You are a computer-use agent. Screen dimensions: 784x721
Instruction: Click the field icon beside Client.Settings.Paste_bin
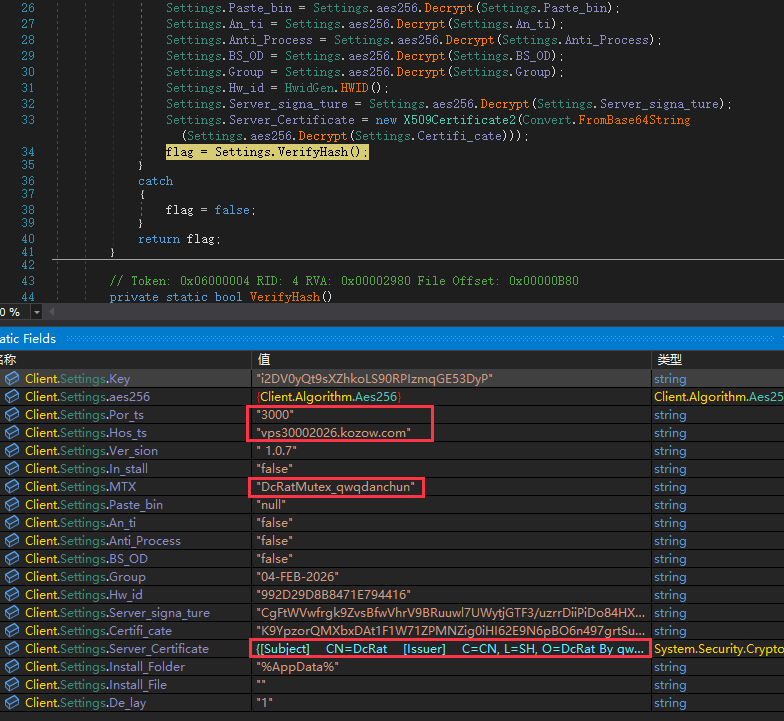pos(12,504)
